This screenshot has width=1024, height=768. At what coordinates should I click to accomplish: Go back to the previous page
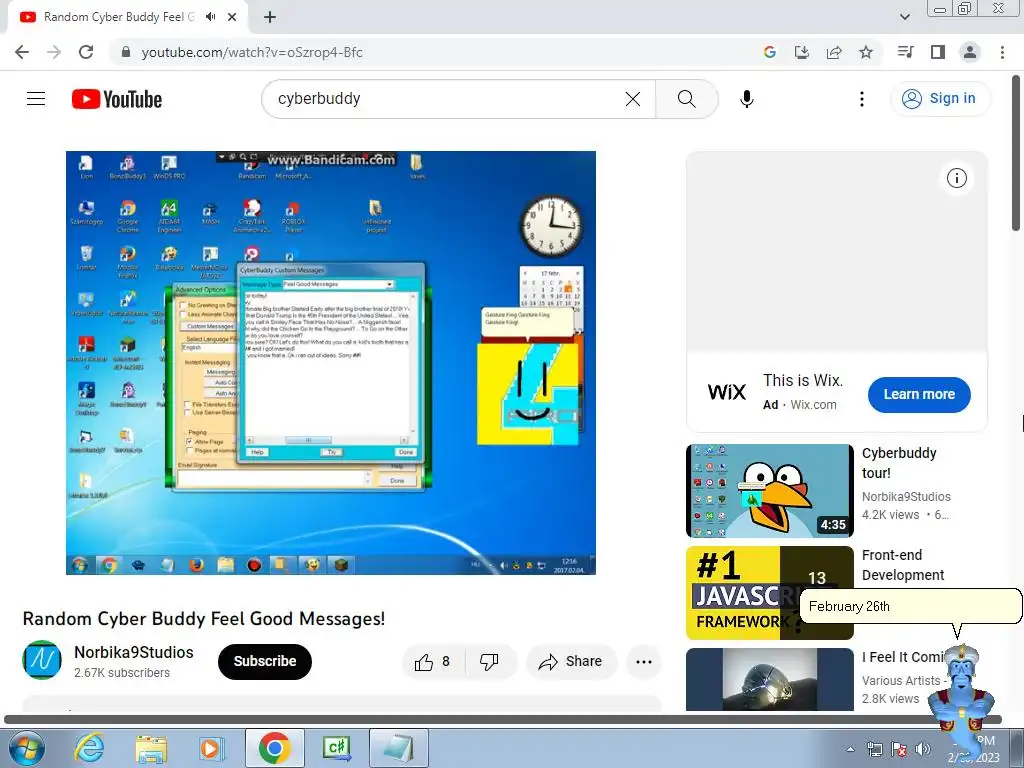click(22, 52)
